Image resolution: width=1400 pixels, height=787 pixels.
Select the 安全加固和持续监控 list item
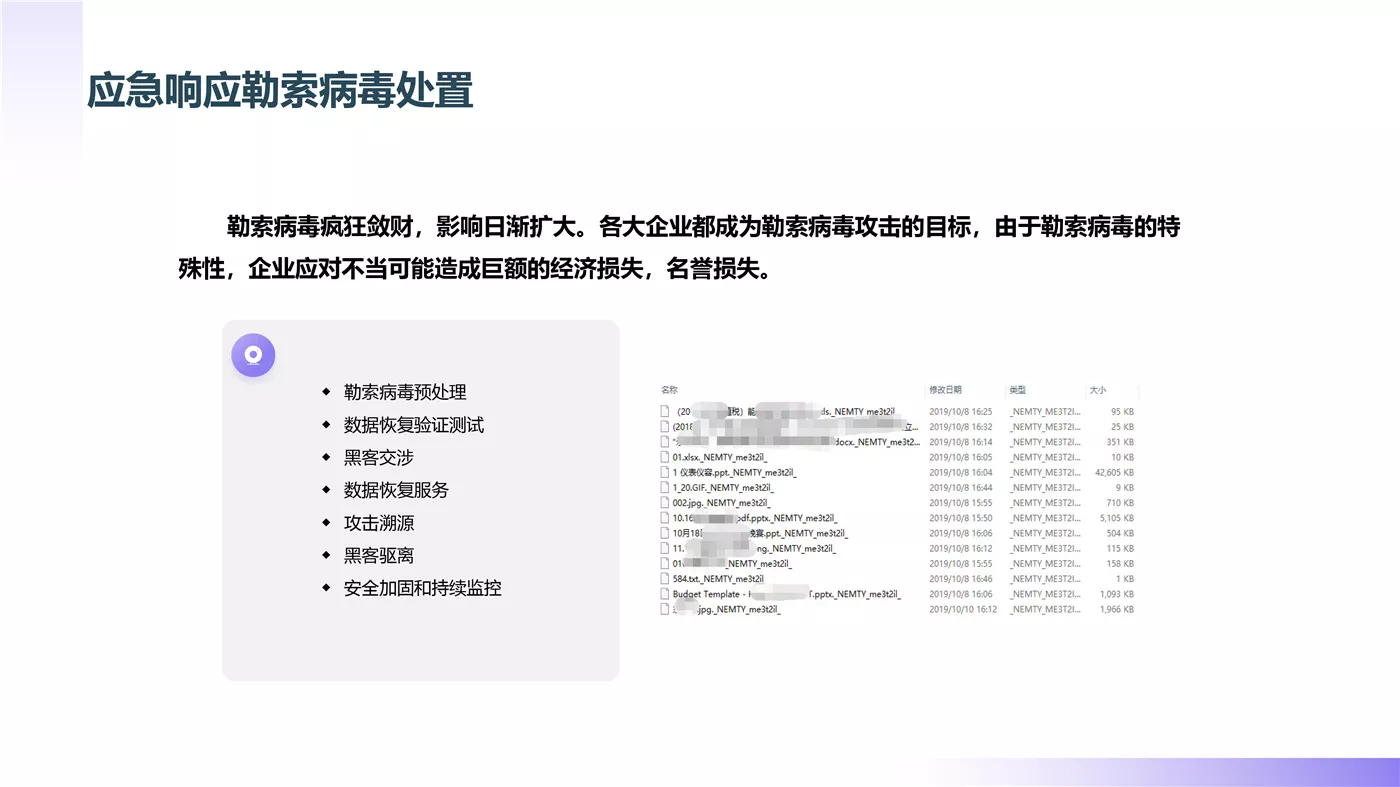point(423,588)
